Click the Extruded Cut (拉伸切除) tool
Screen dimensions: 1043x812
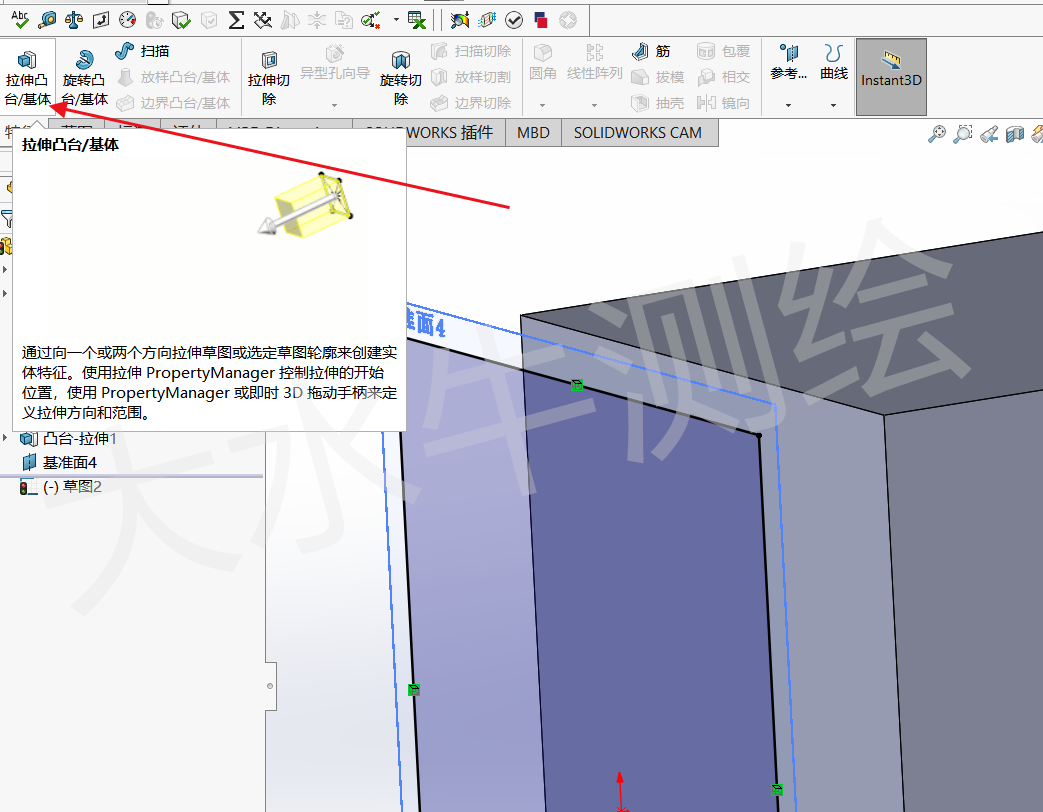(x=269, y=78)
